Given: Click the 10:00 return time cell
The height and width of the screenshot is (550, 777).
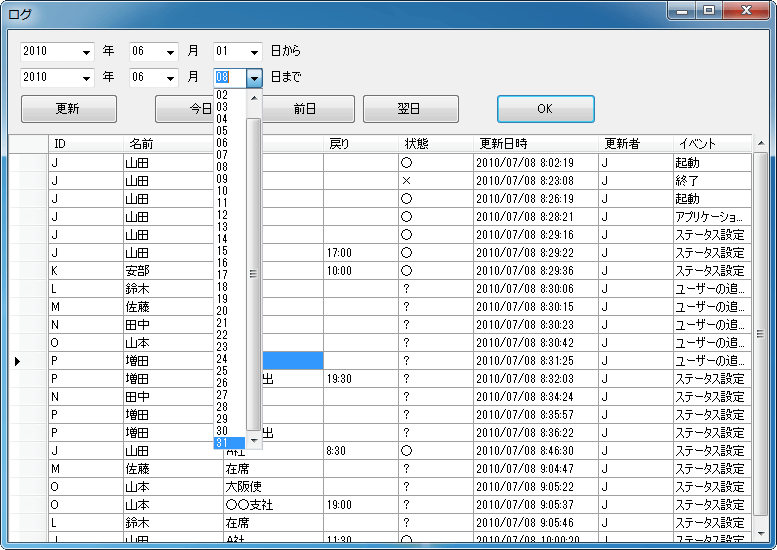Looking at the screenshot, I should click(x=361, y=271).
